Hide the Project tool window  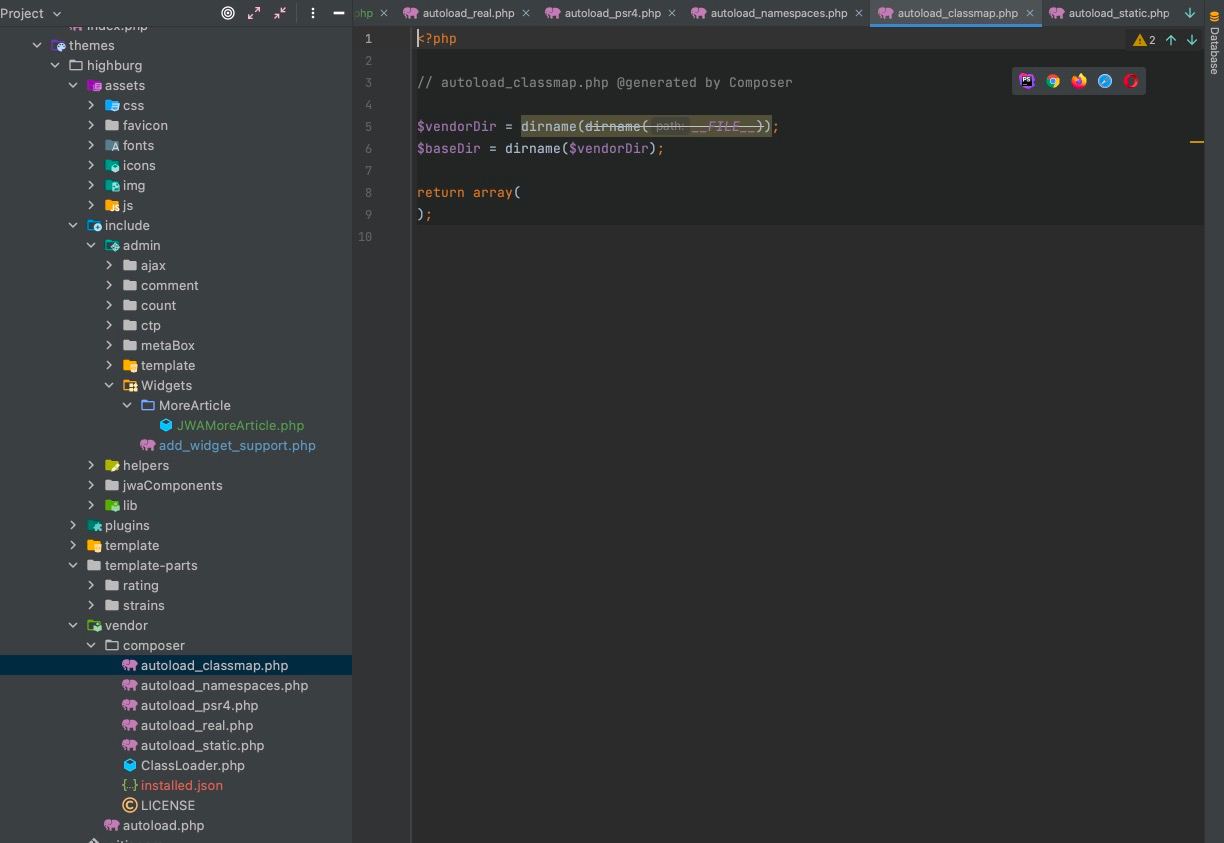click(x=339, y=13)
